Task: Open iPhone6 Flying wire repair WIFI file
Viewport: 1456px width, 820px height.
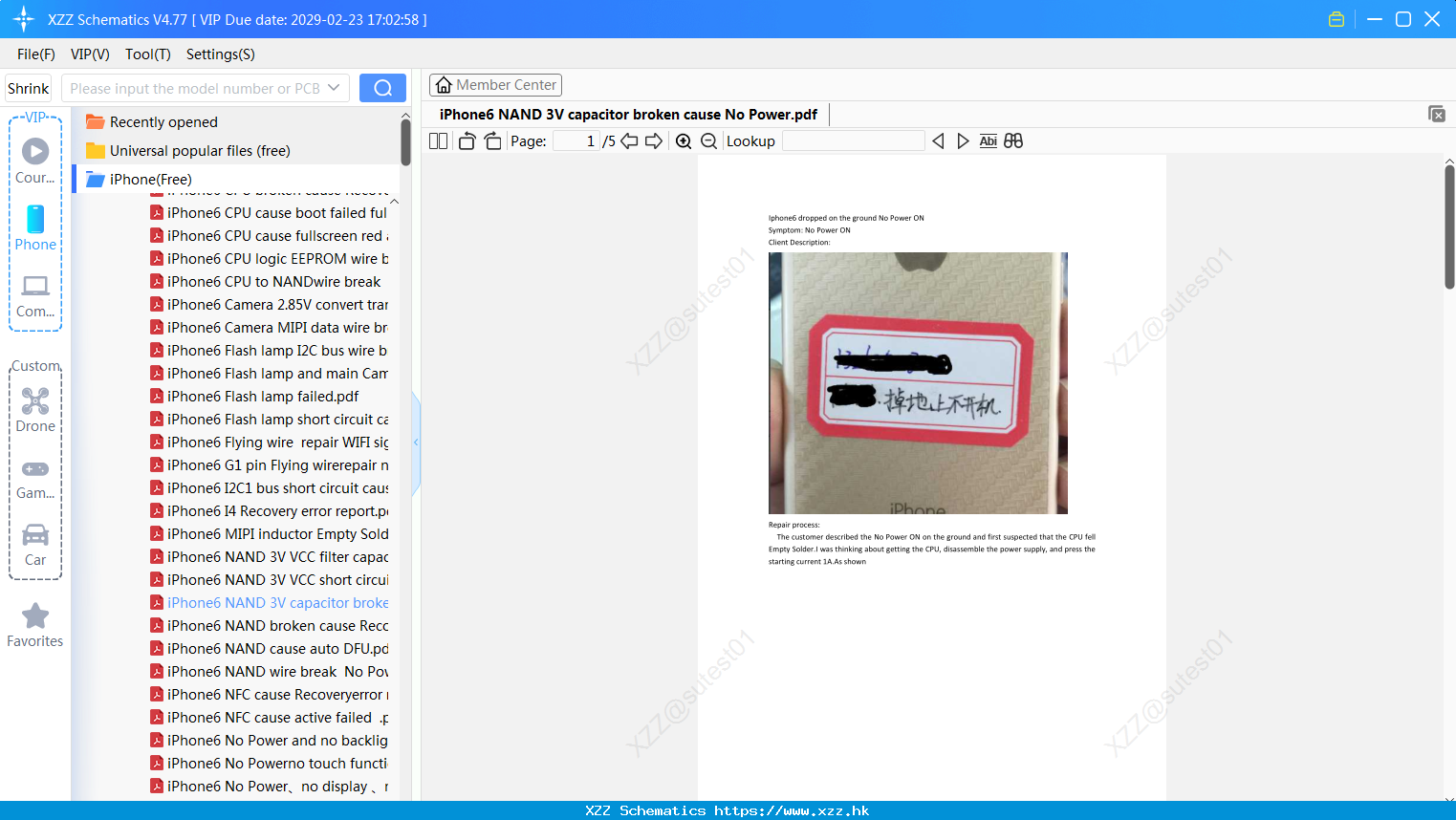Action: (277, 442)
